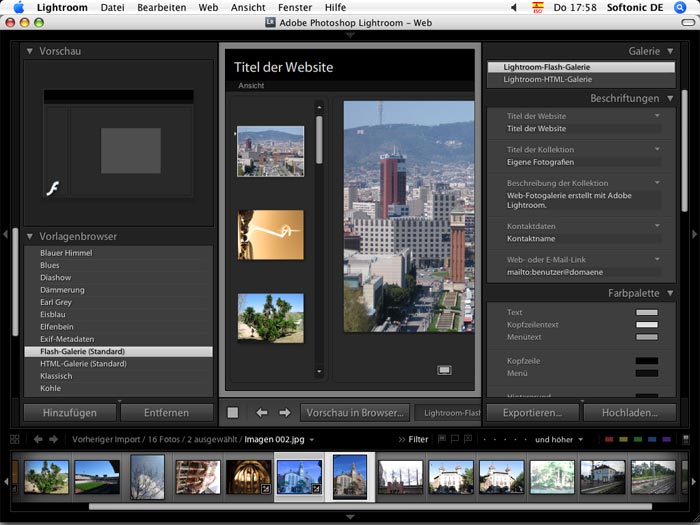700x525 pixels.
Task: Open Kontaktdaten presets dropdown
Action: [x=657, y=226]
